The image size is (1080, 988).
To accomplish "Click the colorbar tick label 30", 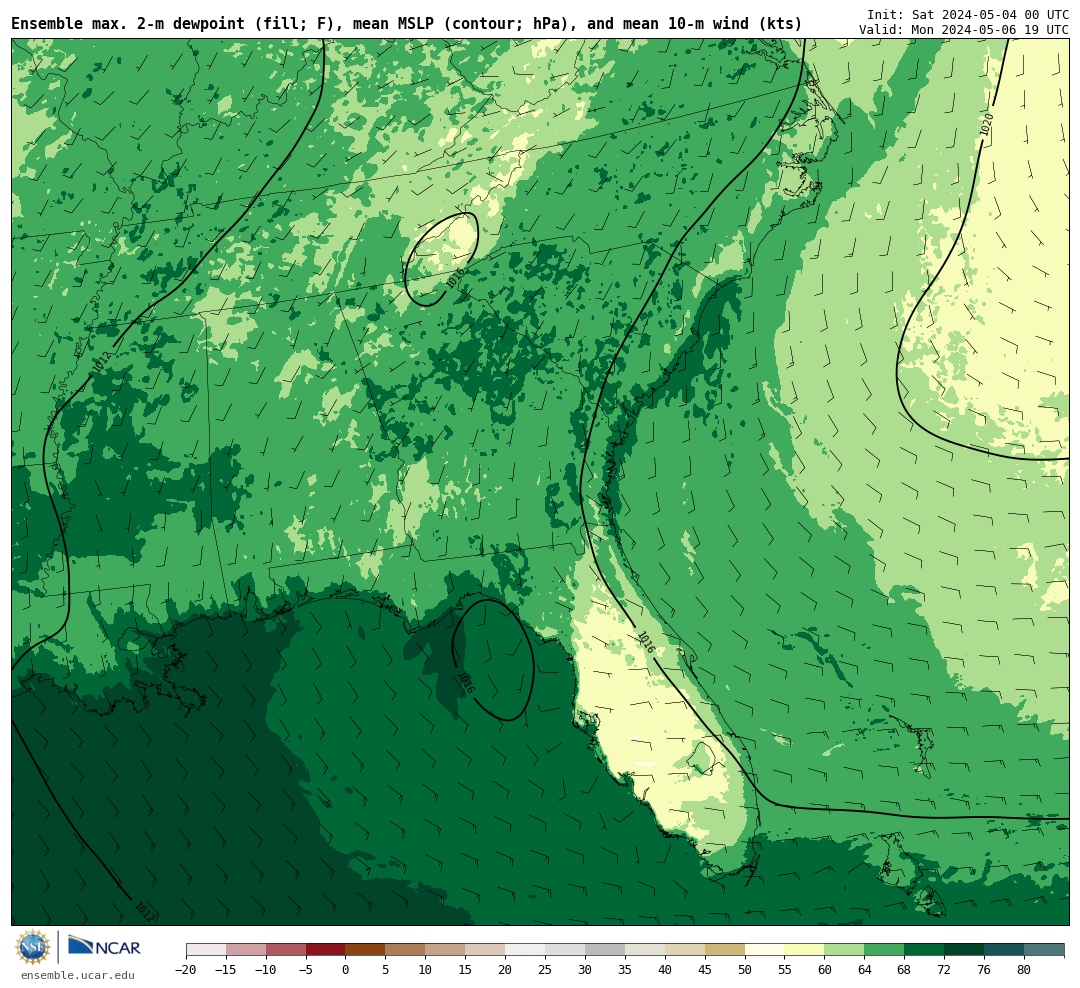I will pyautogui.click(x=585, y=970).
